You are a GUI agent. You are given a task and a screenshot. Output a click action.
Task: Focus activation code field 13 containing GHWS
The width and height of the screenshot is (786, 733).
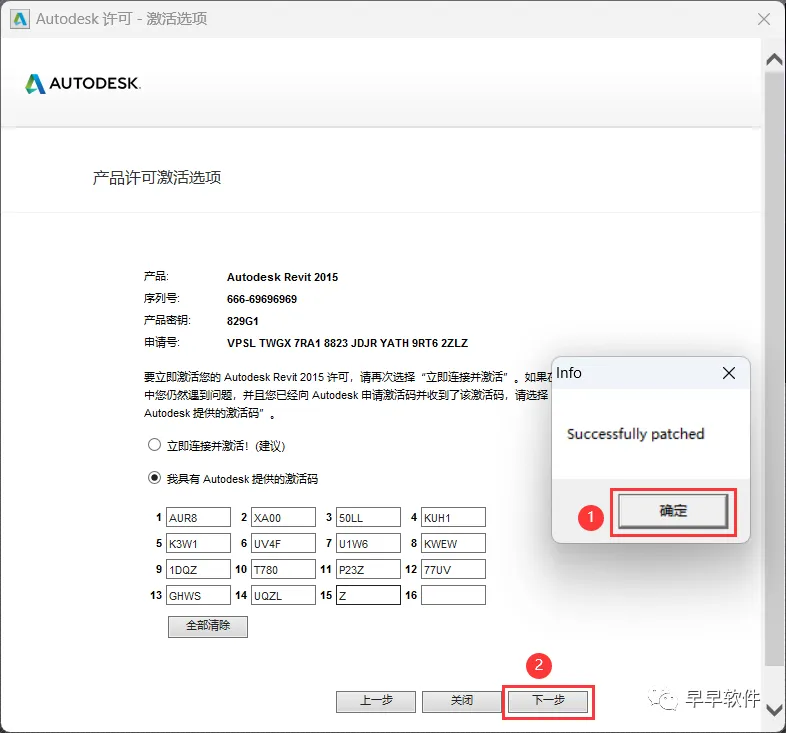coord(199,596)
